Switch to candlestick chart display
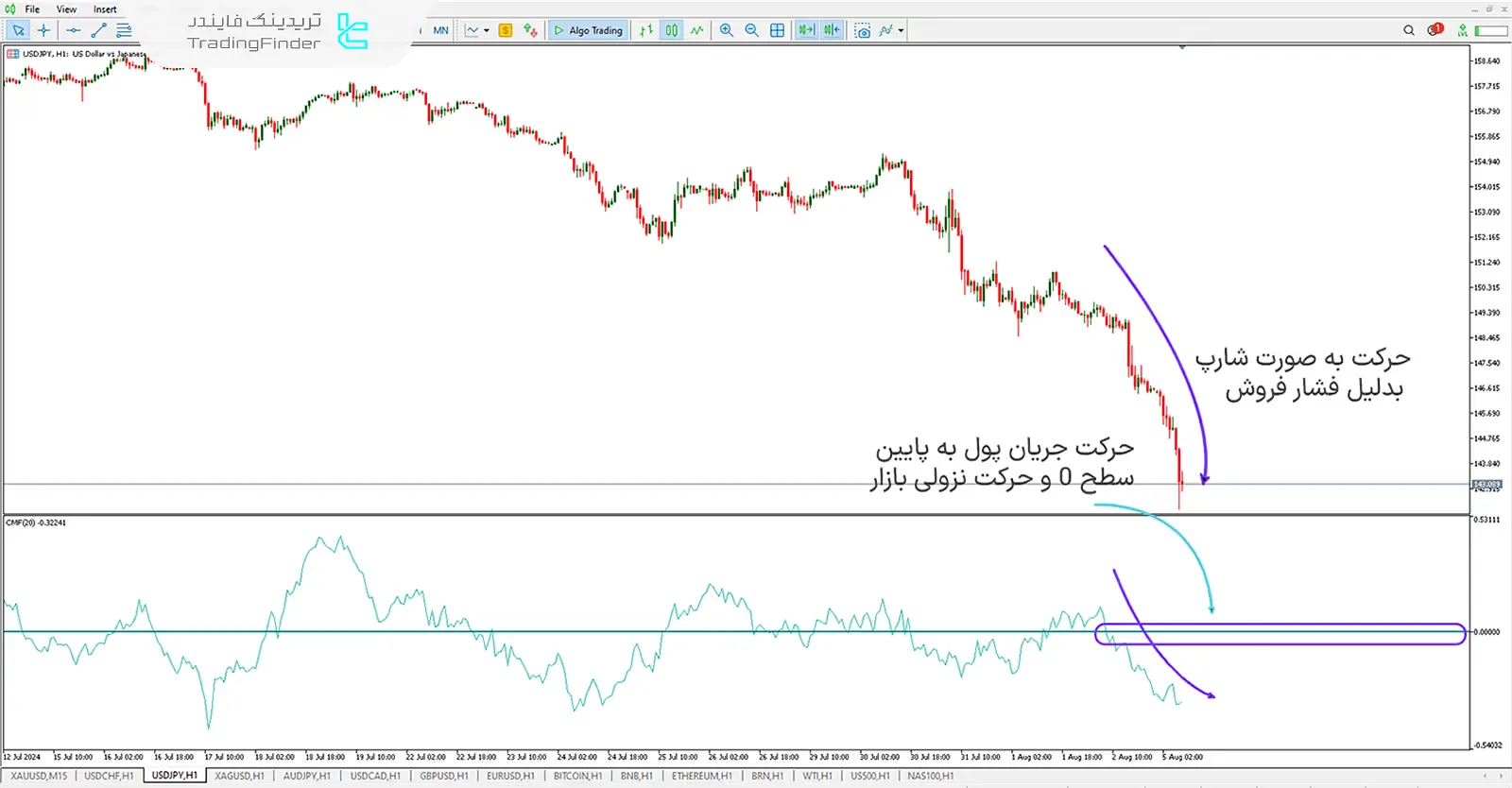 point(671,30)
